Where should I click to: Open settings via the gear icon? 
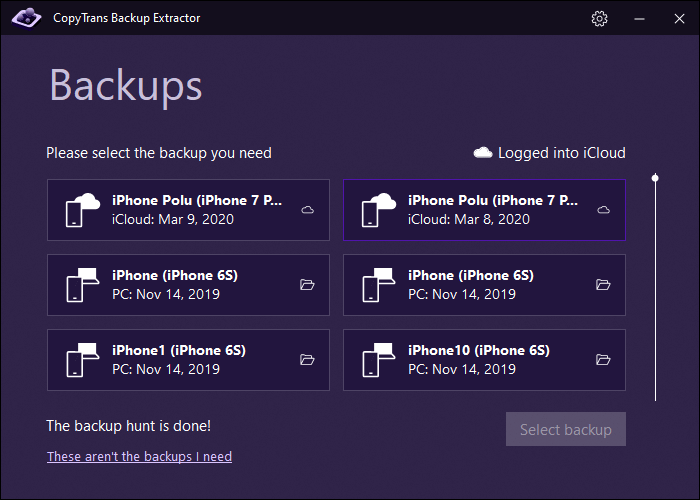599,18
